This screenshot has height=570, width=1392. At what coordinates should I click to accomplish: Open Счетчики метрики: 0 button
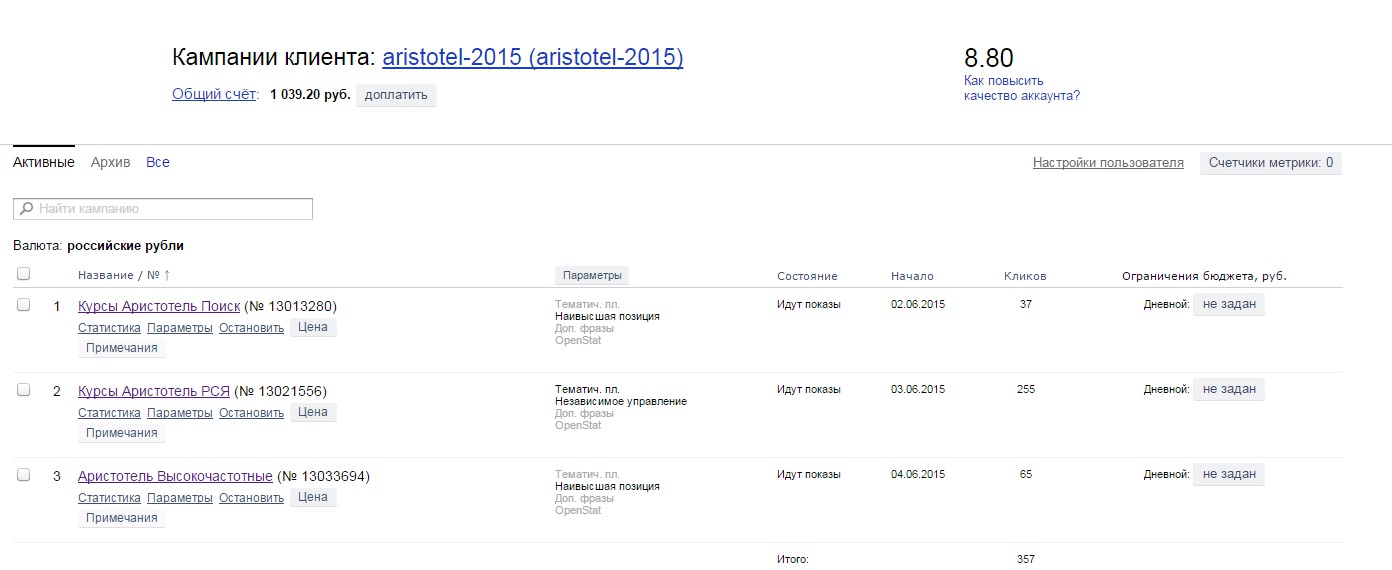pyautogui.click(x=1271, y=163)
